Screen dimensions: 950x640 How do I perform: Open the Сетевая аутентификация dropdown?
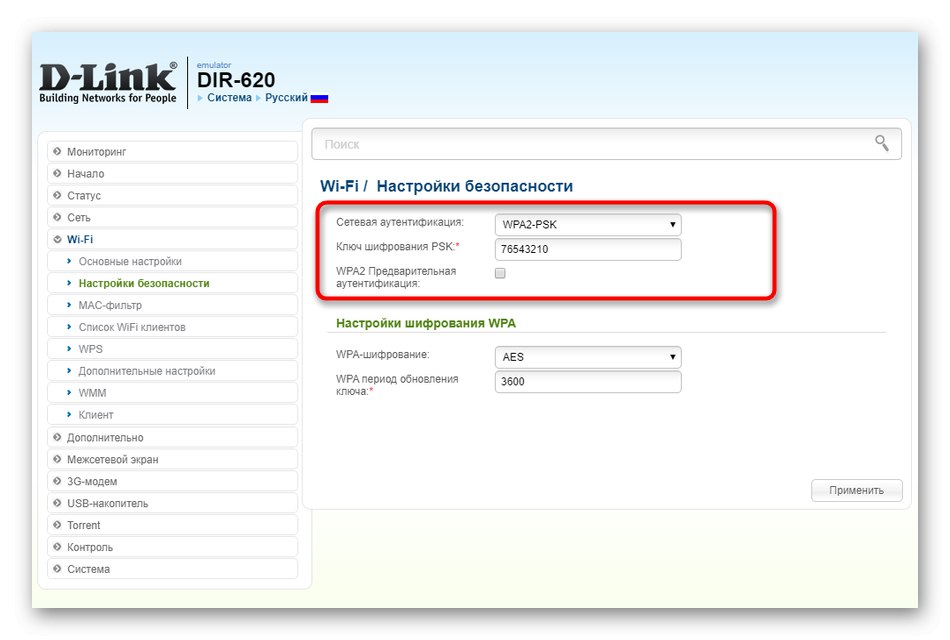pos(587,224)
